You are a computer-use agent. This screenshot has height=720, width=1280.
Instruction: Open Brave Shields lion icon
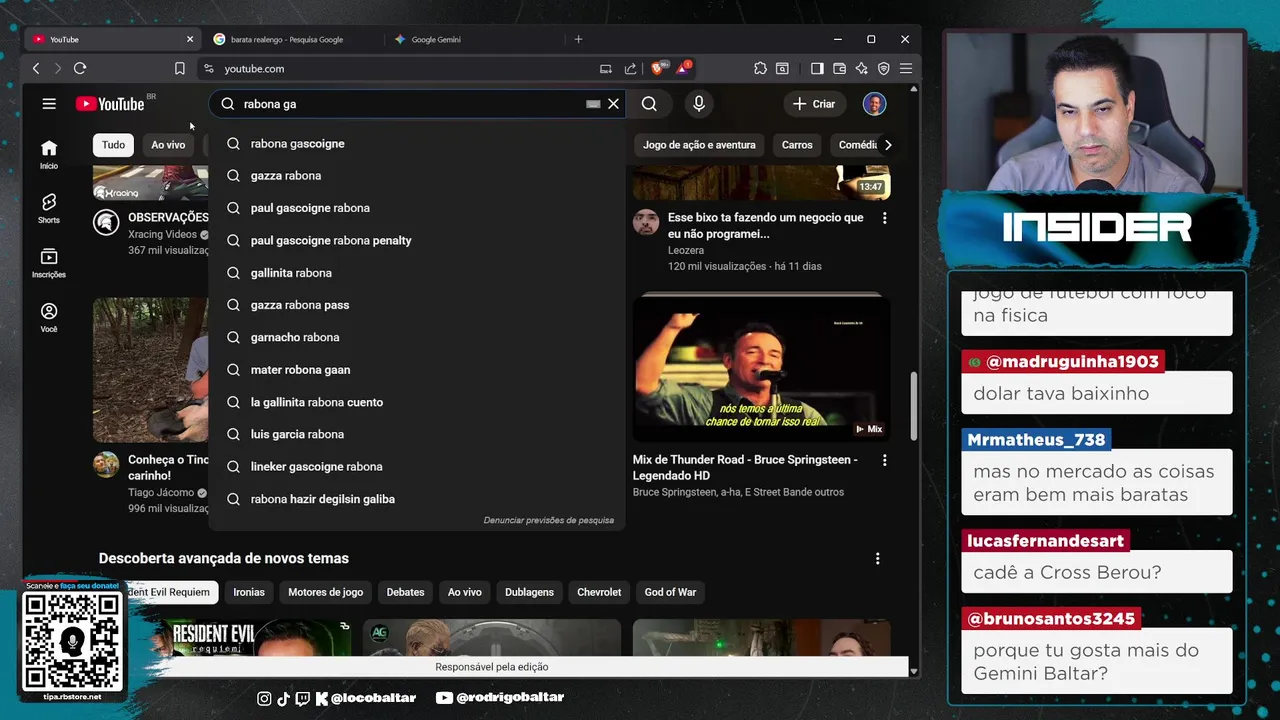(657, 68)
